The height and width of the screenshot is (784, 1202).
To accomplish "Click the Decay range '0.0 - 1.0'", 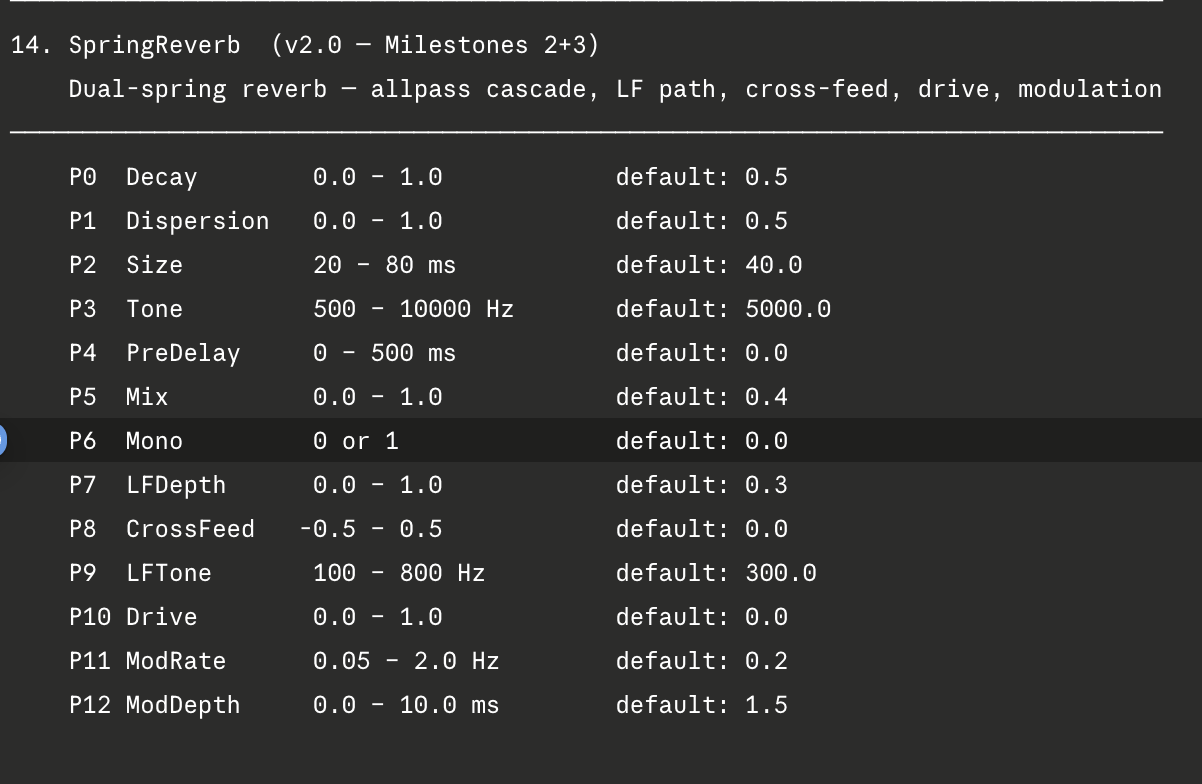I will [x=378, y=177].
